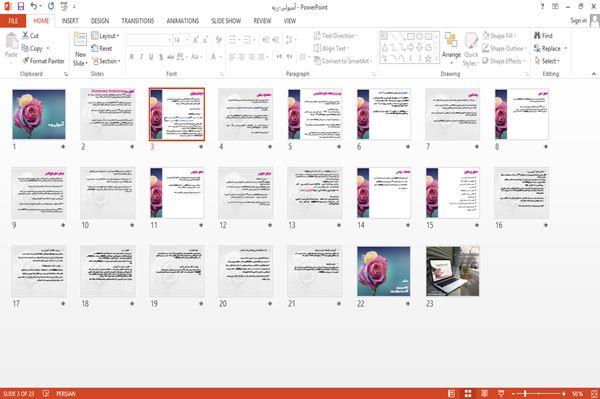This screenshot has width=600, height=399.
Task: Click Align Text button
Action: 331,48
